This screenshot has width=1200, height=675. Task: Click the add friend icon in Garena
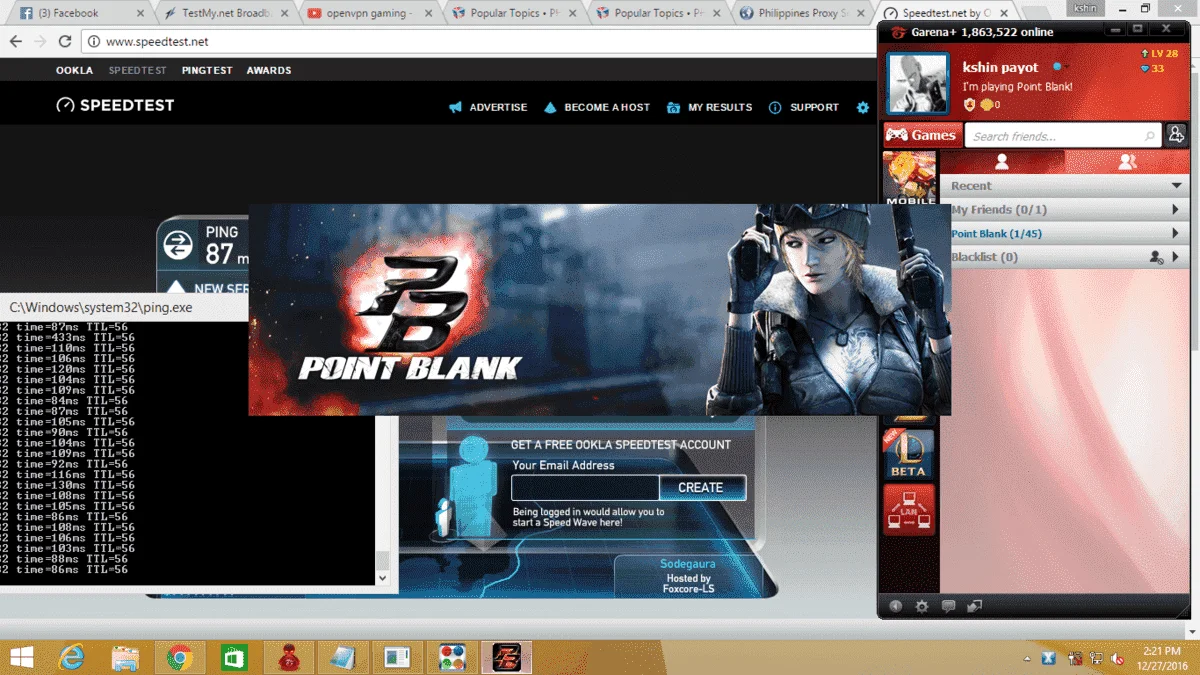(1176, 136)
